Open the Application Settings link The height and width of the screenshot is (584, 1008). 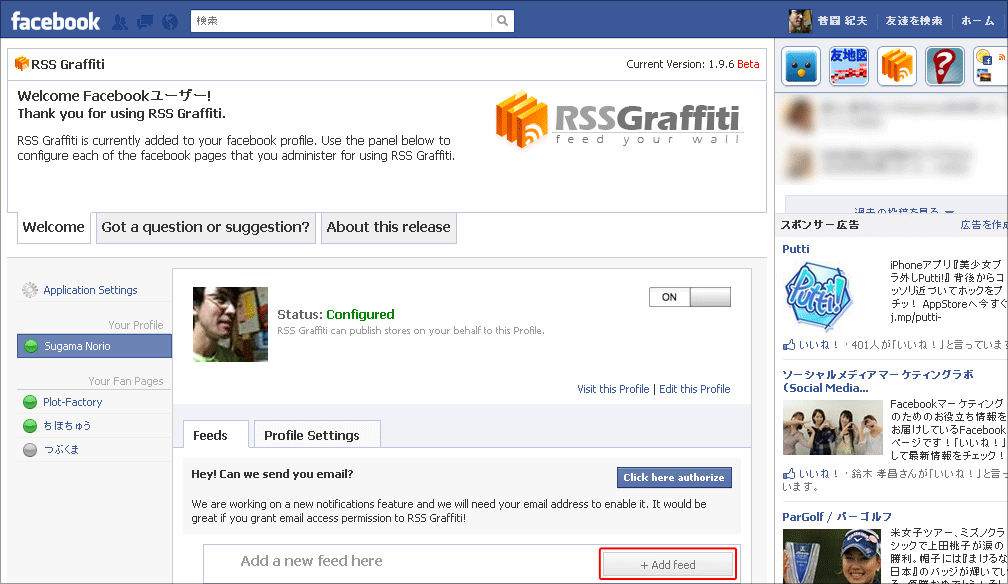(91, 290)
